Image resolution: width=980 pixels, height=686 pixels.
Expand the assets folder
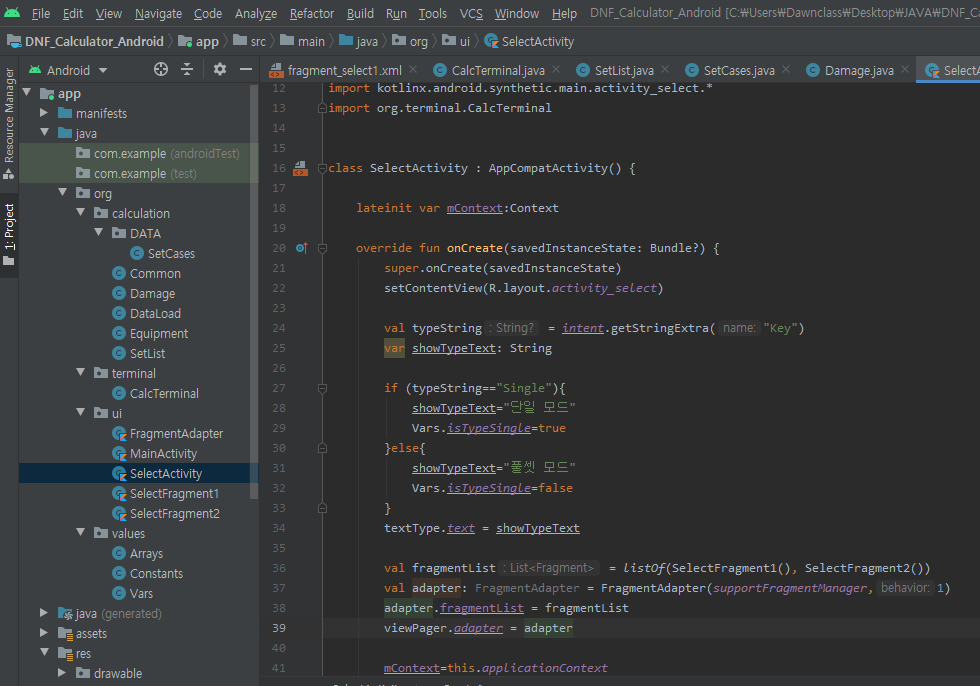[44, 632]
